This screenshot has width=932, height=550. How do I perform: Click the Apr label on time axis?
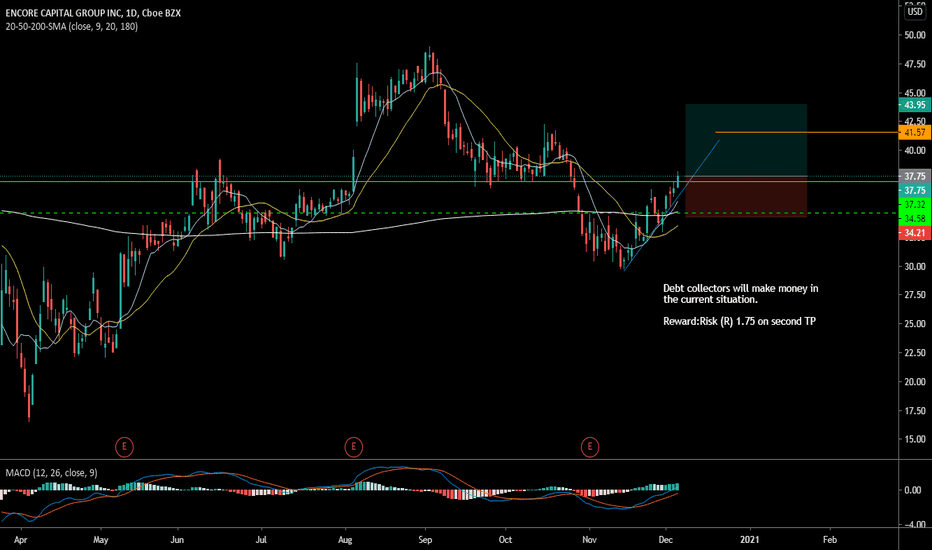(x=21, y=540)
